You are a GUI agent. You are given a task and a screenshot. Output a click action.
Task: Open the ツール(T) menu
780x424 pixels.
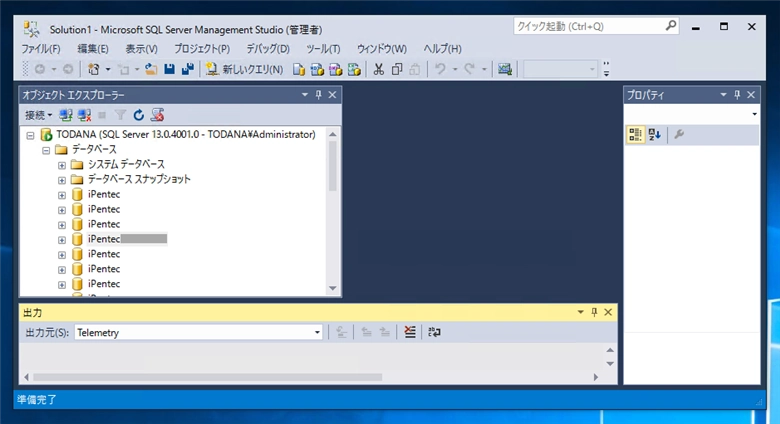pos(323,49)
